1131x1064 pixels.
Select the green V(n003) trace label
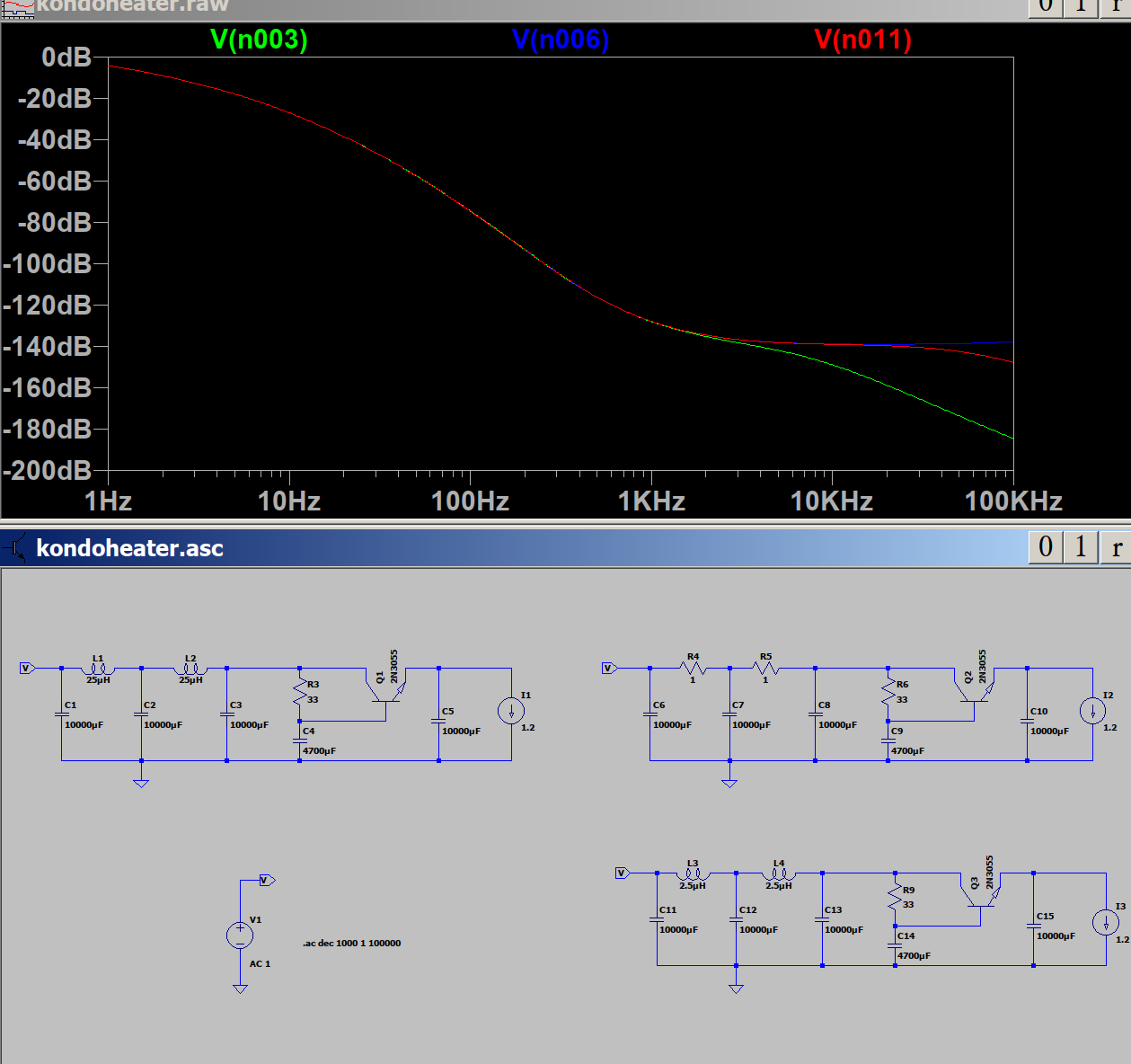click(x=259, y=40)
